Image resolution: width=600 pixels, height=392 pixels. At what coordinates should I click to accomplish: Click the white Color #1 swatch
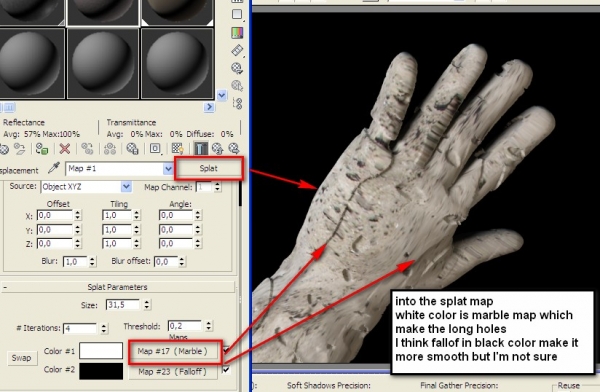coord(101,351)
